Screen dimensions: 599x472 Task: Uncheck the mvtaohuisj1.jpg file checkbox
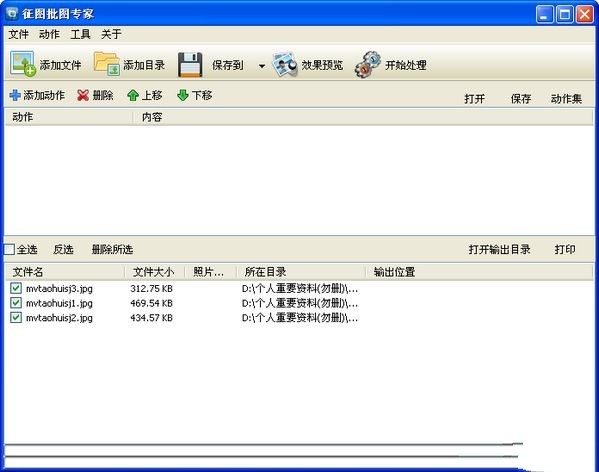[x=16, y=303]
